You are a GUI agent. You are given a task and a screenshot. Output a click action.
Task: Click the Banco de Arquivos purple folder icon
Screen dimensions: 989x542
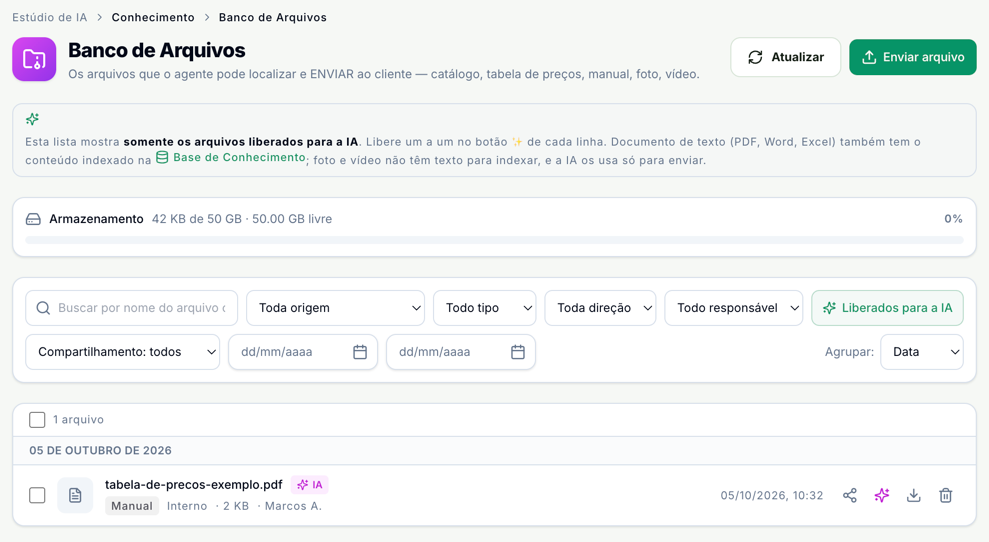click(x=34, y=59)
